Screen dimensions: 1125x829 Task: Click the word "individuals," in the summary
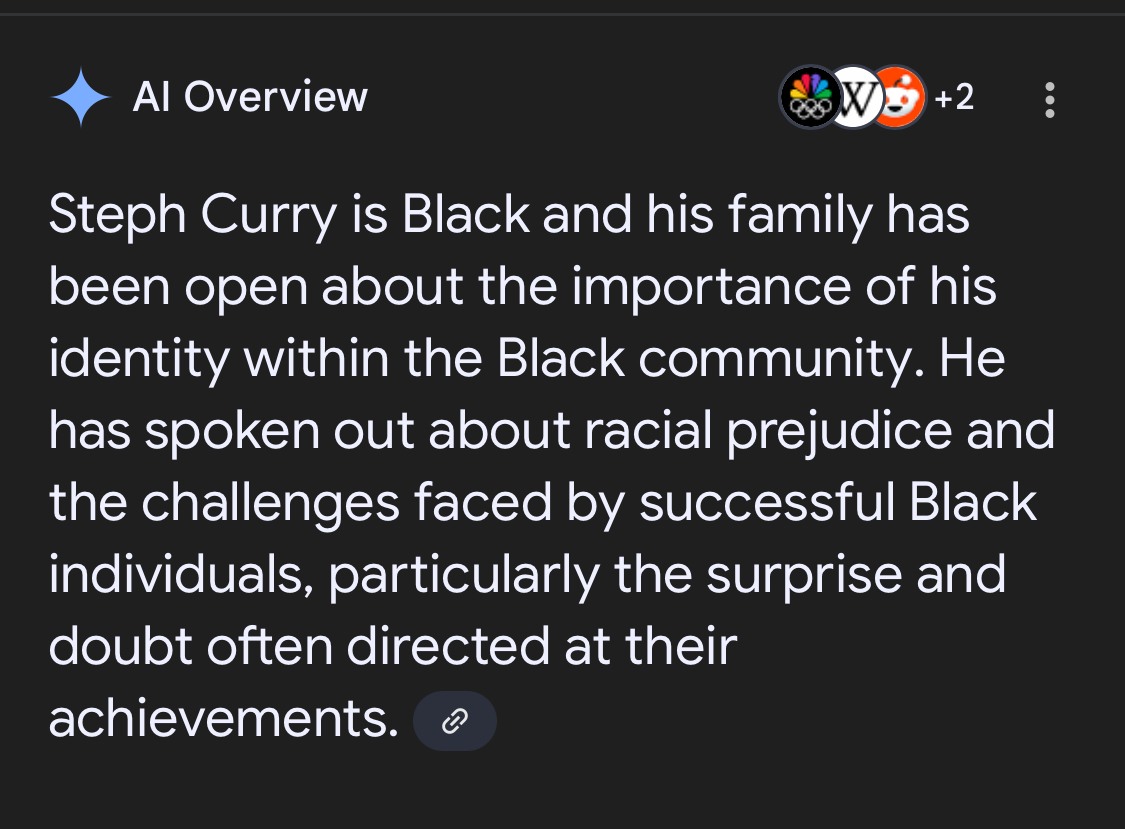pyautogui.click(x=182, y=575)
